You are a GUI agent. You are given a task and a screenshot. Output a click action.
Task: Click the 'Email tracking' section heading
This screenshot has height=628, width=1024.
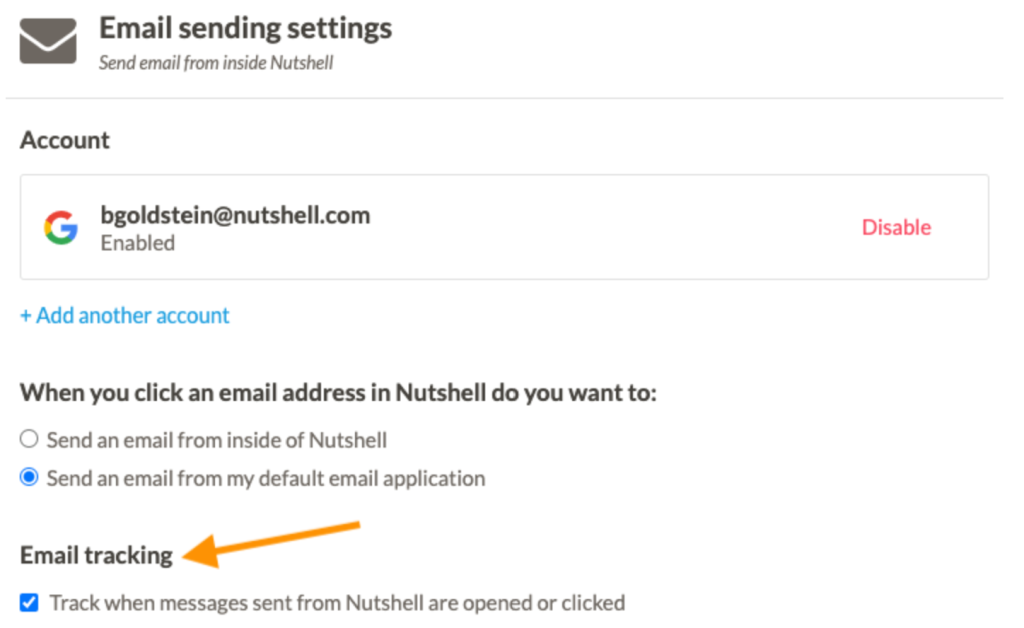tap(96, 555)
